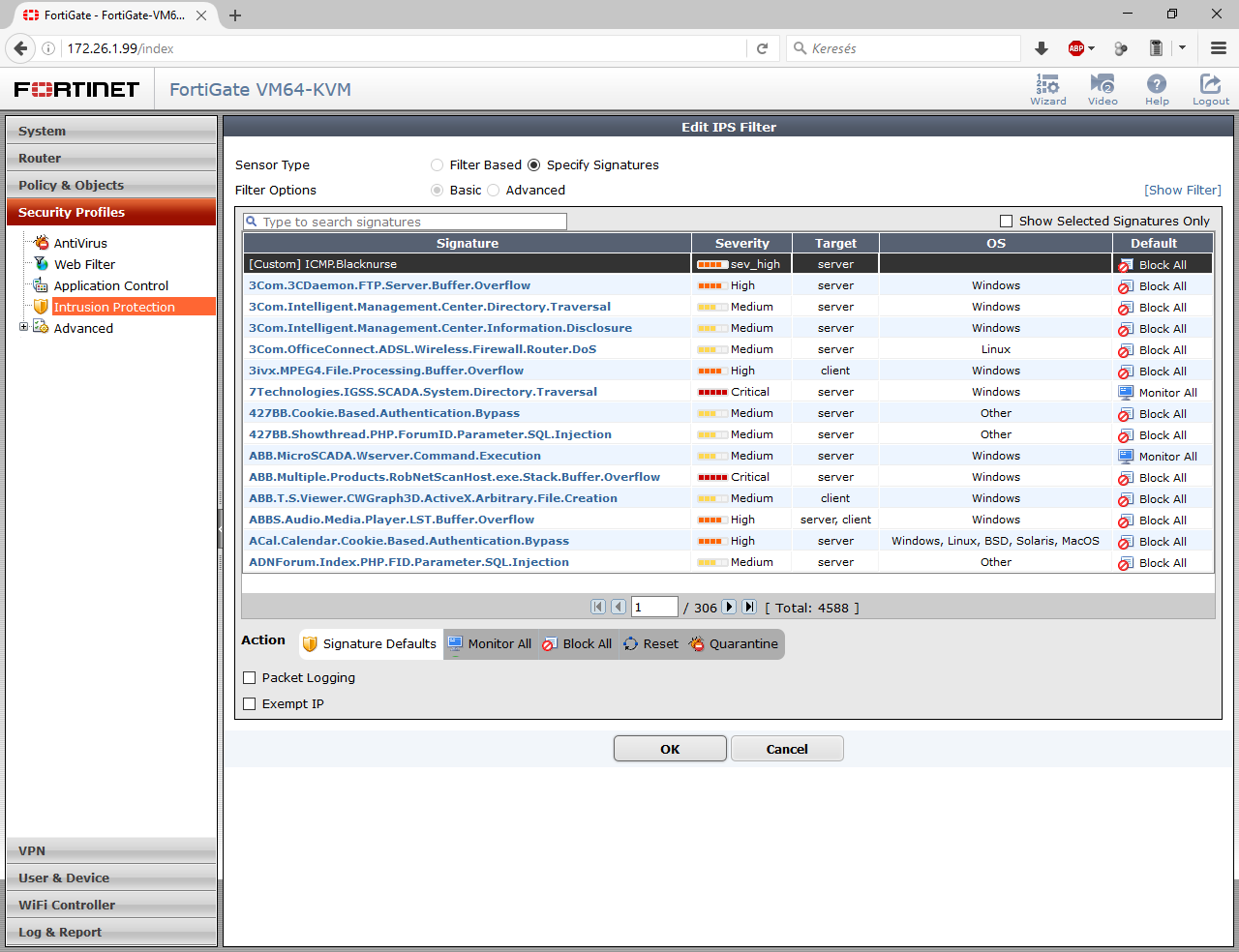Expand the Advanced tree under Security Profiles

pos(22,328)
